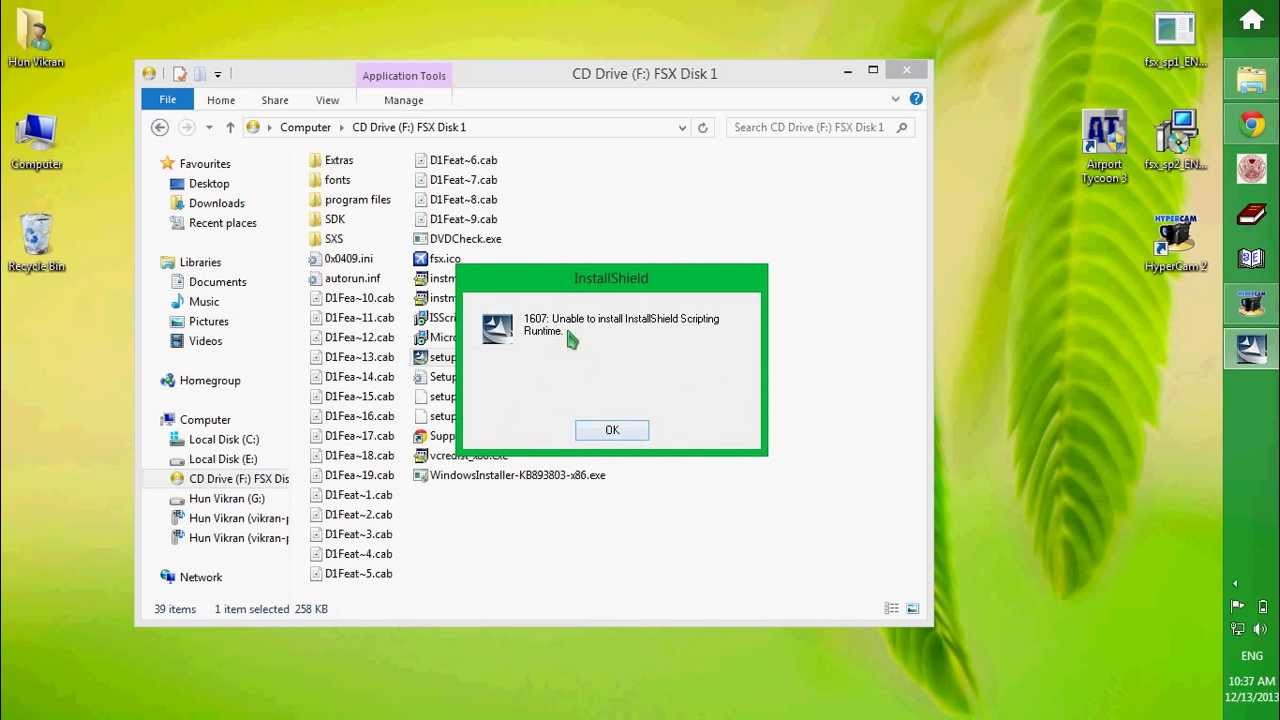Show hidden tray icons arrow
Image resolution: width=1280 pixels, height=720 pixels.
point(1235,584)
